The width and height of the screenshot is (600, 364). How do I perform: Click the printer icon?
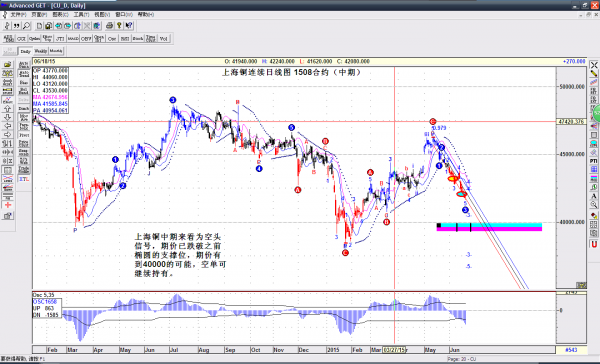109,26
